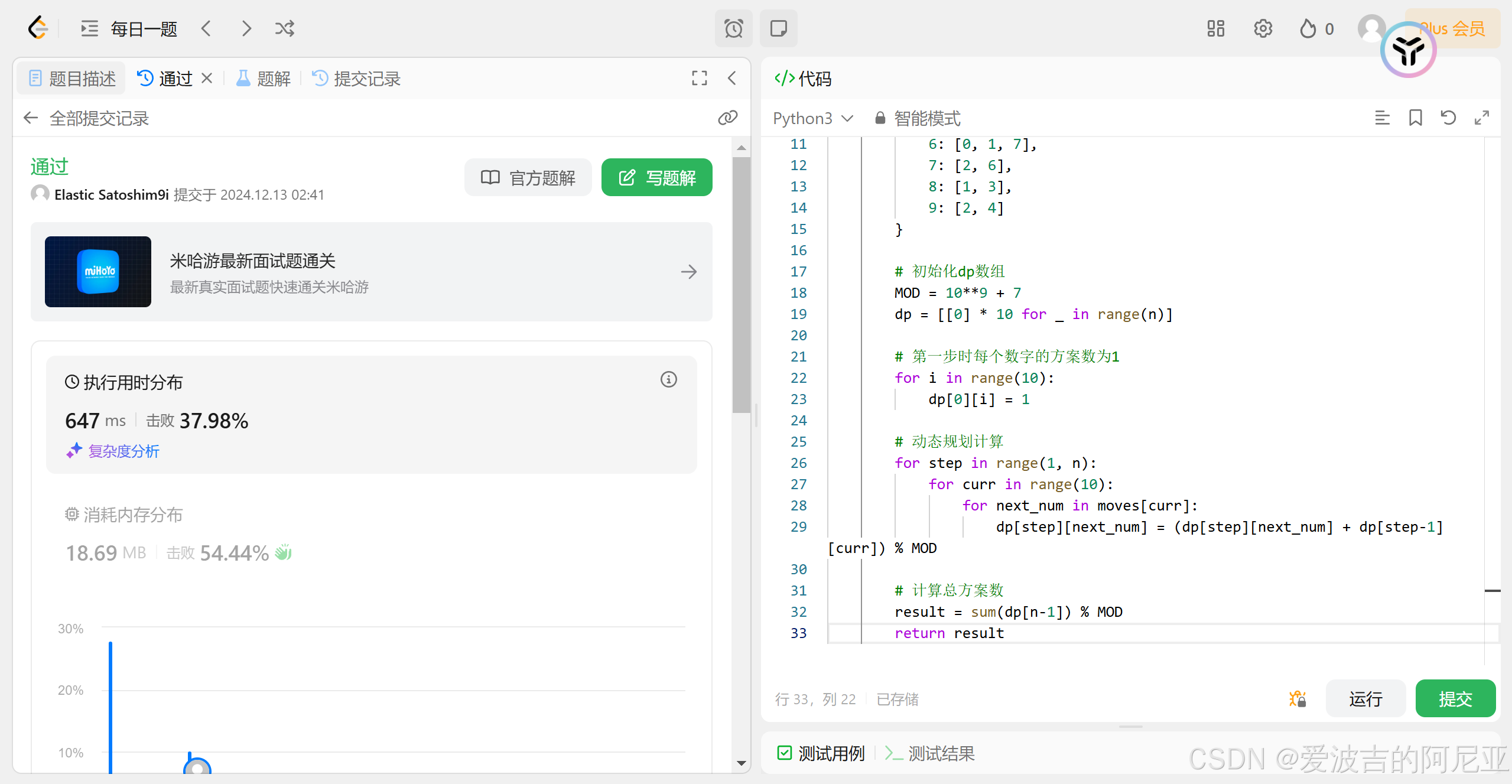Viewport: 1512px width, 784px height.
Task: Toggle the 智能模式 lock setting
Action: pos(918,118)
